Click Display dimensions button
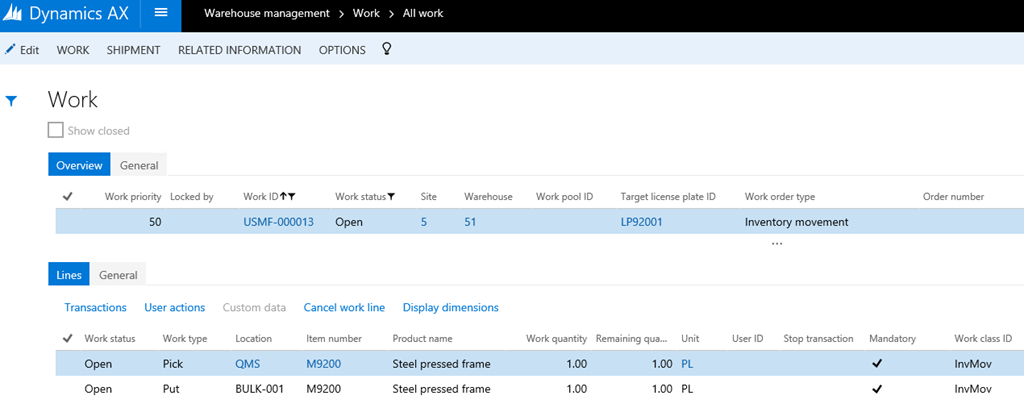This screenshot has height=404, width=1024. (450, 308)
